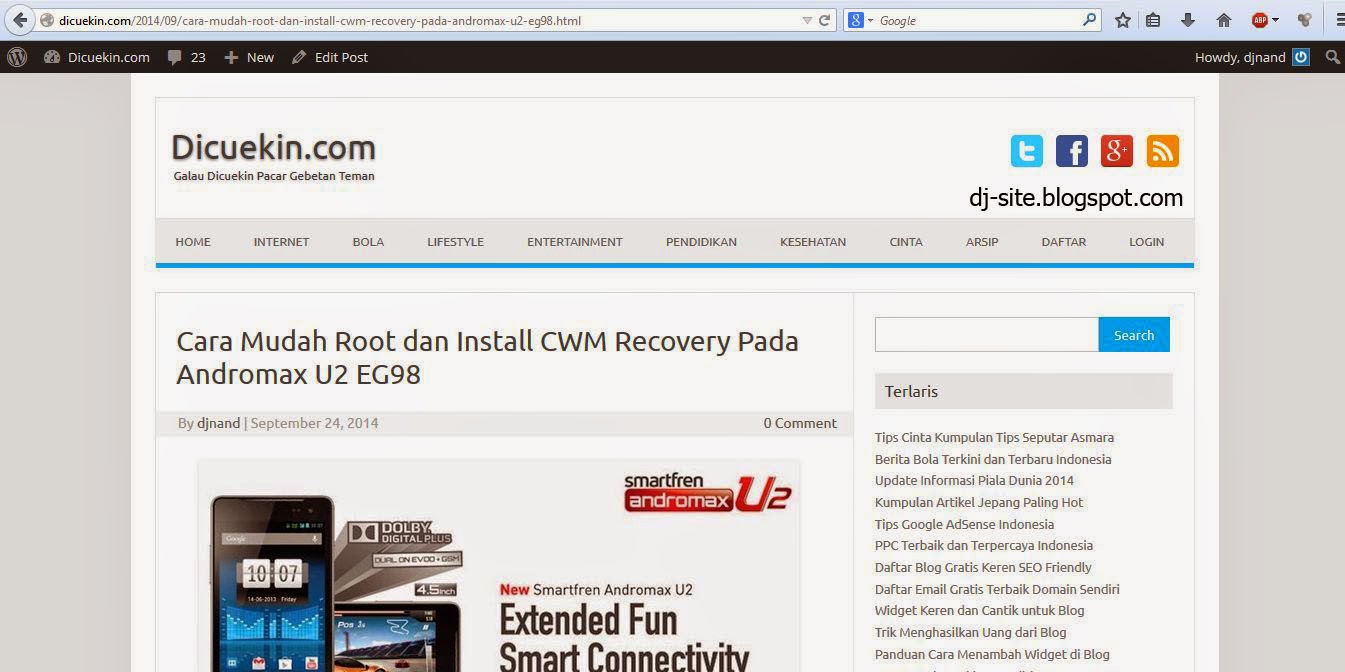The width and height of the screenshot is (1345, 672).
Task: Open the BOLA navigation category
Action: pos(368,242)
